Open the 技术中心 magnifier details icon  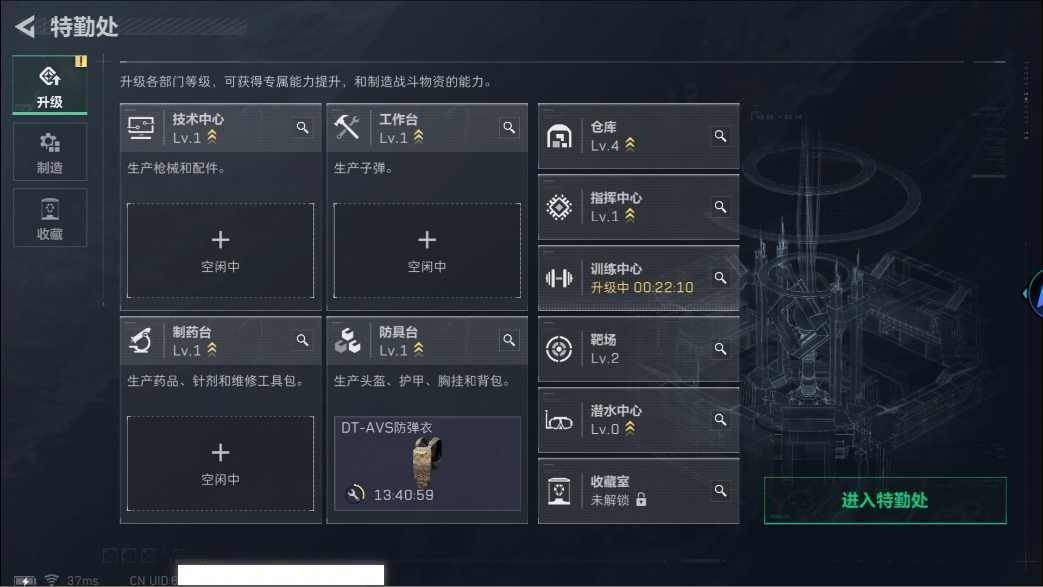pyautogui.click(x=303, y=127)
